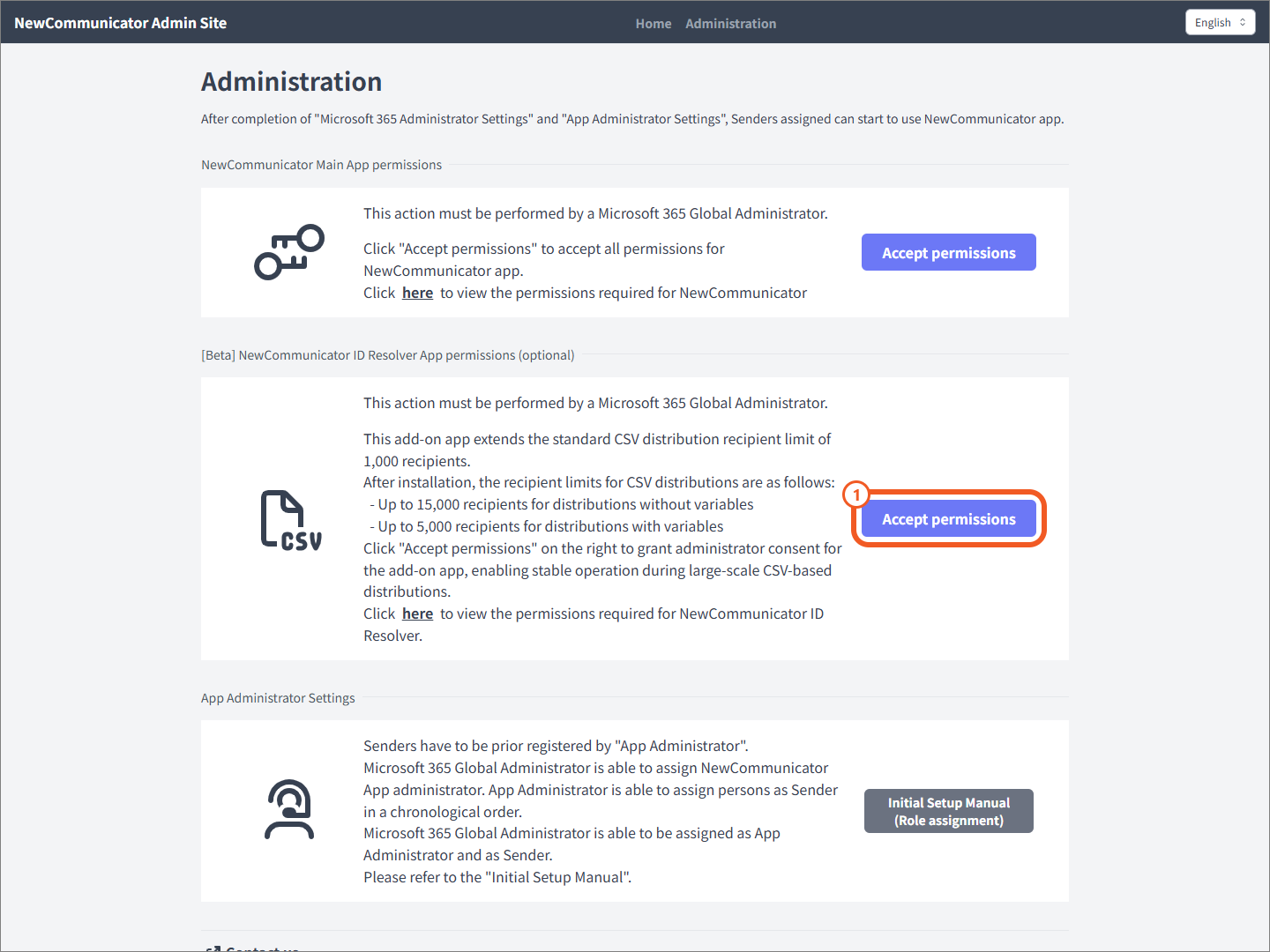This screenshot has height=952, width=1270.
Task: Go to the Home menu item
Action: point(654,24)
